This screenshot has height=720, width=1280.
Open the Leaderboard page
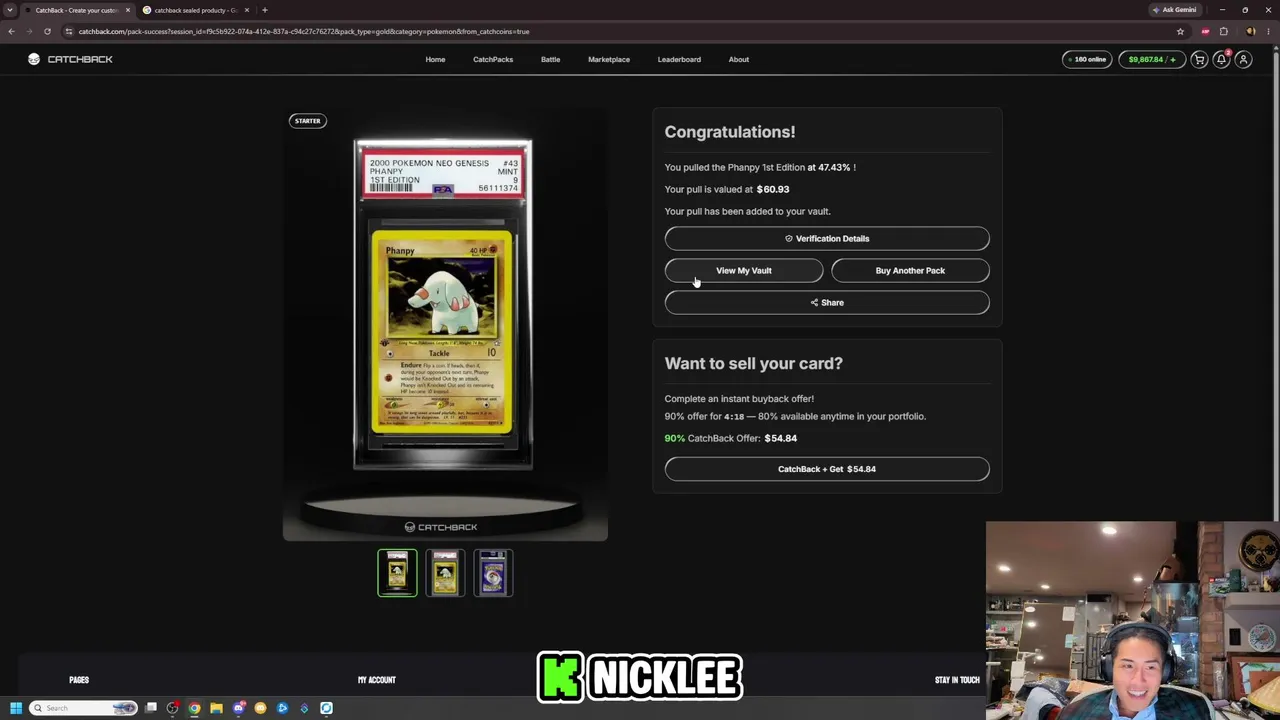679,59
